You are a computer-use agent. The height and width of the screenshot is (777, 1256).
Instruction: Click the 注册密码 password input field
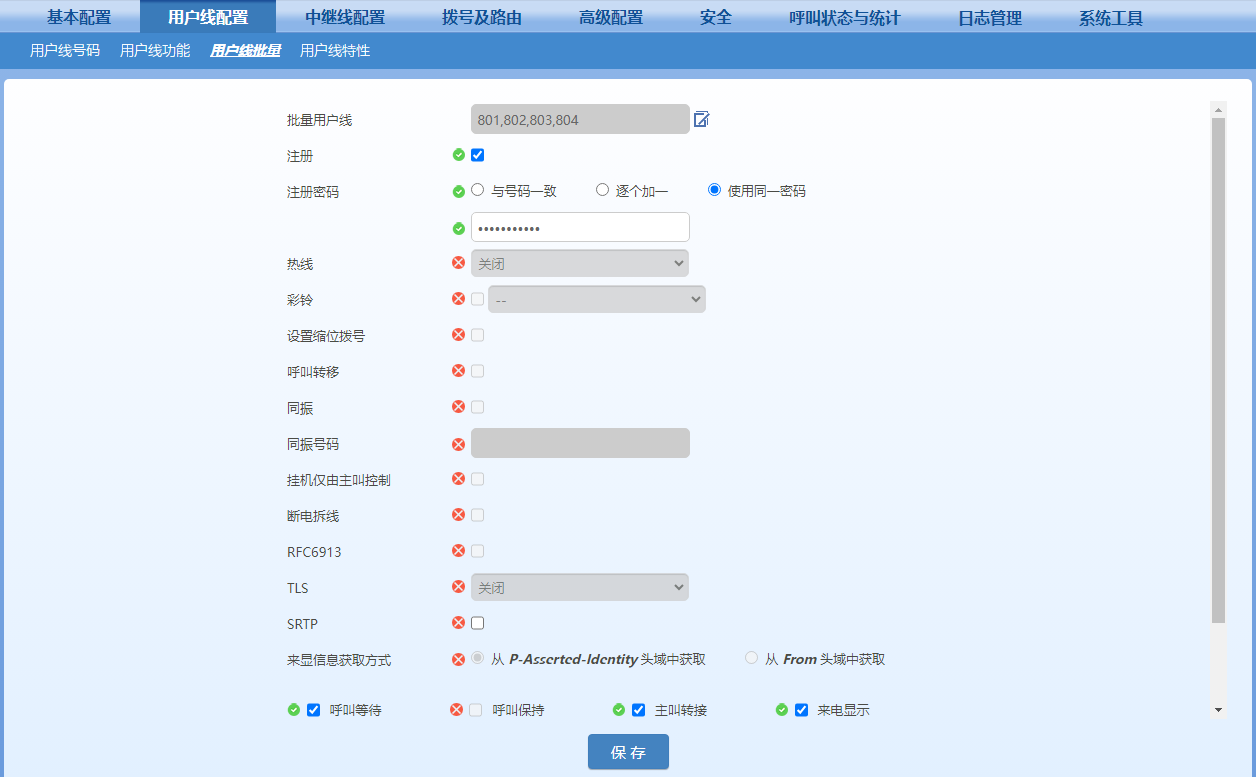click(x=580, y=227)
